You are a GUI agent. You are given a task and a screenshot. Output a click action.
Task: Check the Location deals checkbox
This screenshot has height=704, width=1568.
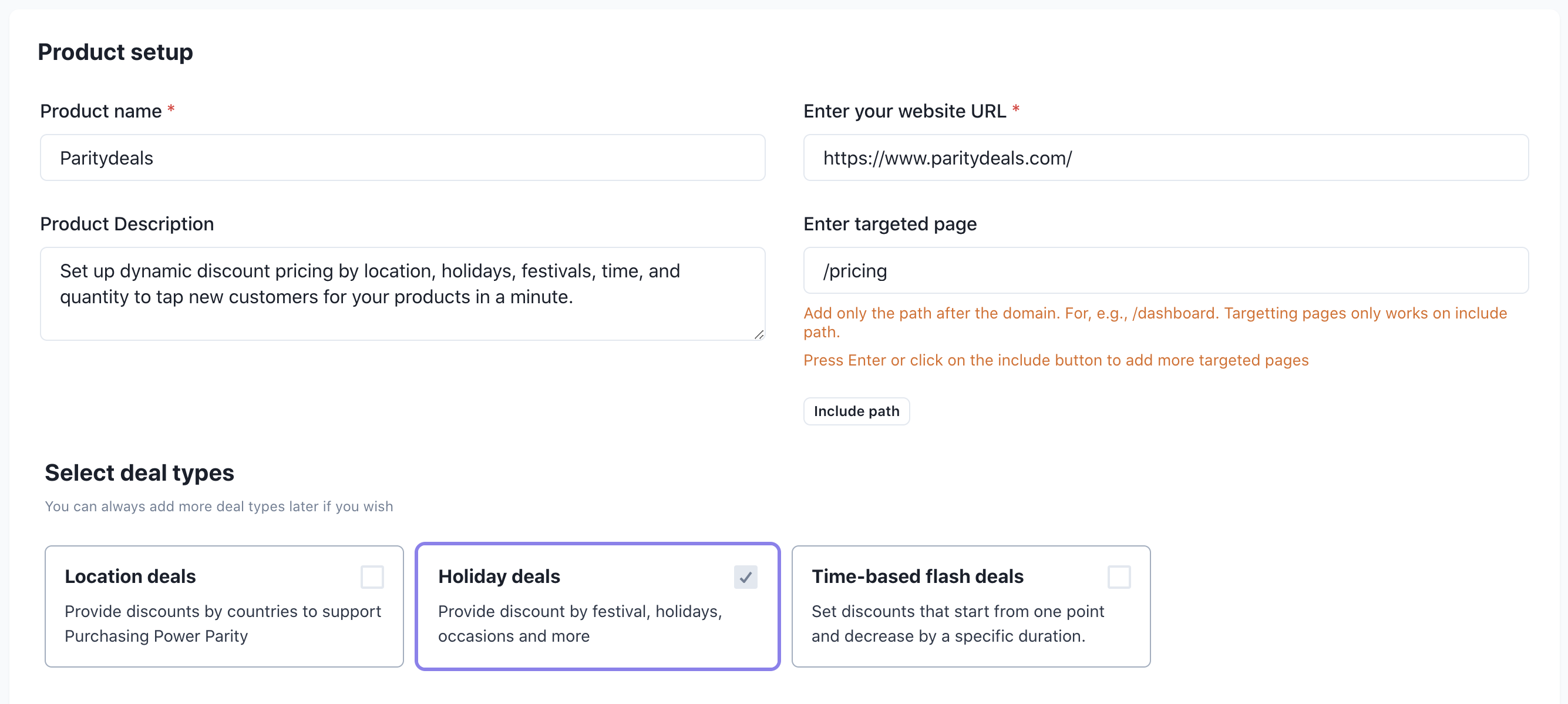[x=372, y=576]
